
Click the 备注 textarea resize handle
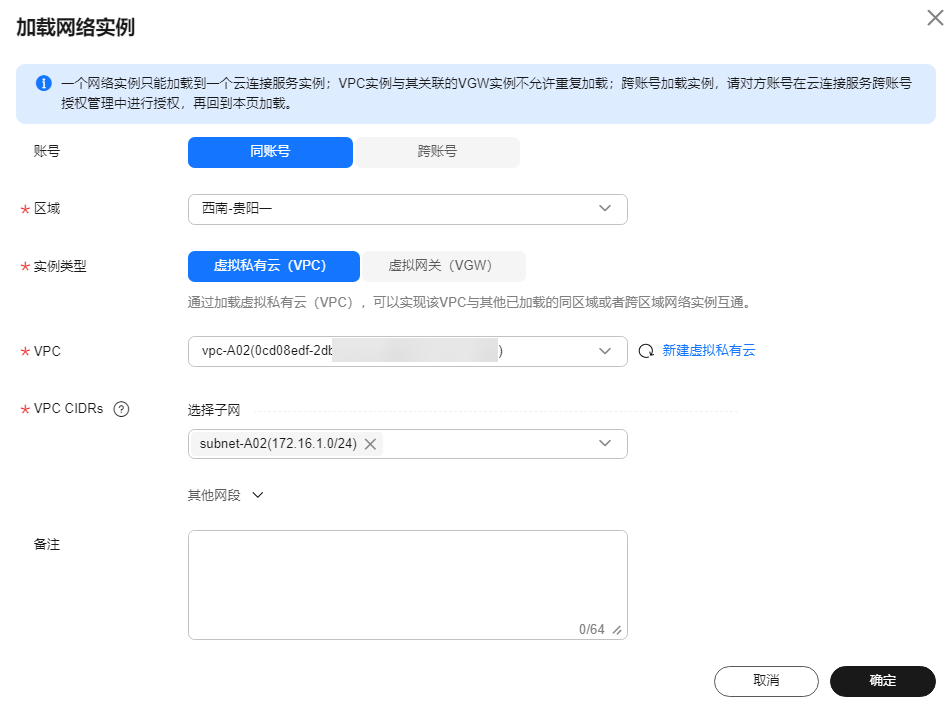pyautogui.click(x=617, y=630)
